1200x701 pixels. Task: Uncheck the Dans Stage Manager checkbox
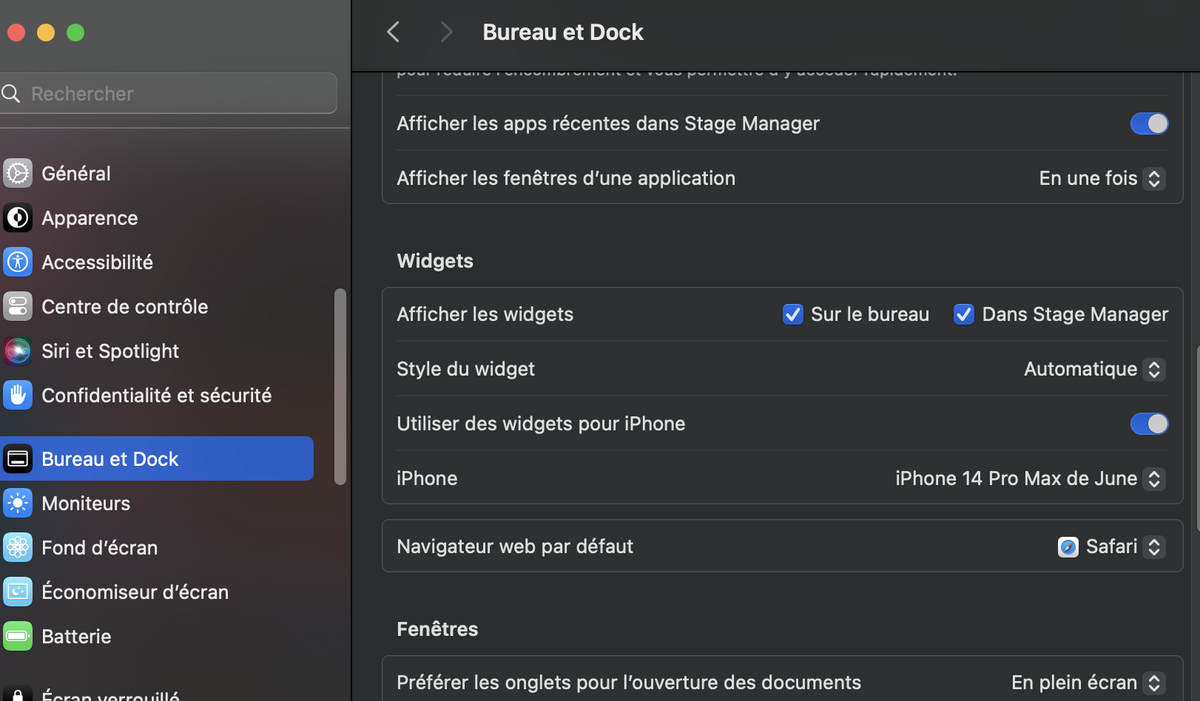click(x=964, y=314)
